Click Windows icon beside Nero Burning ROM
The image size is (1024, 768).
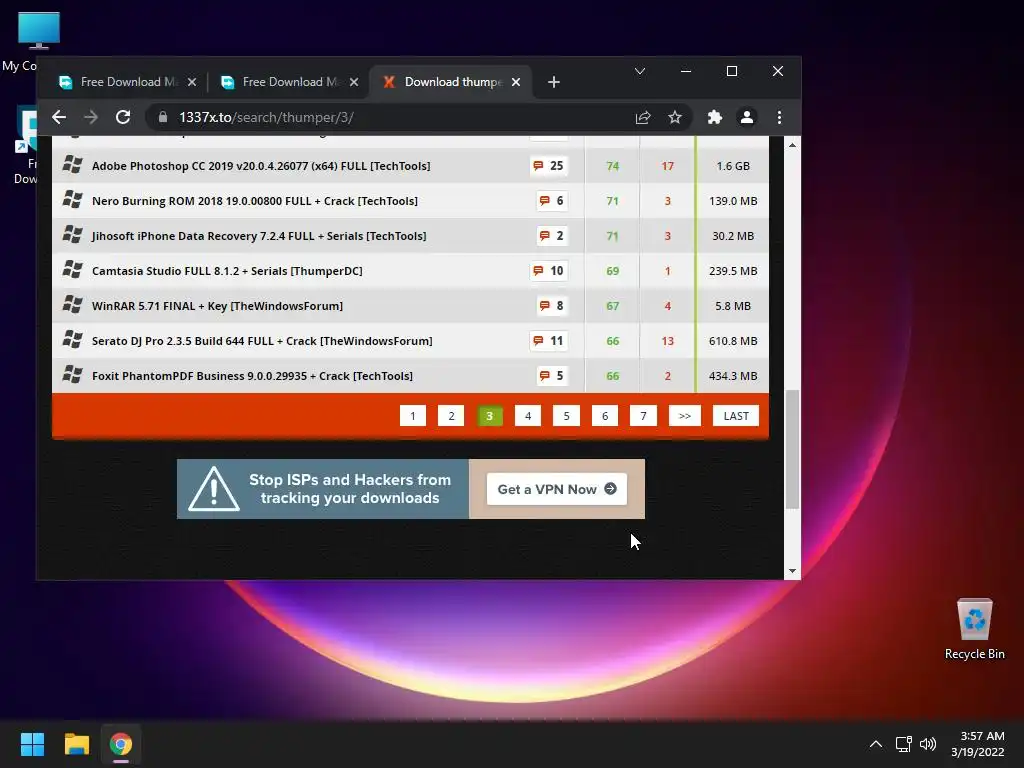click(72, 199)
